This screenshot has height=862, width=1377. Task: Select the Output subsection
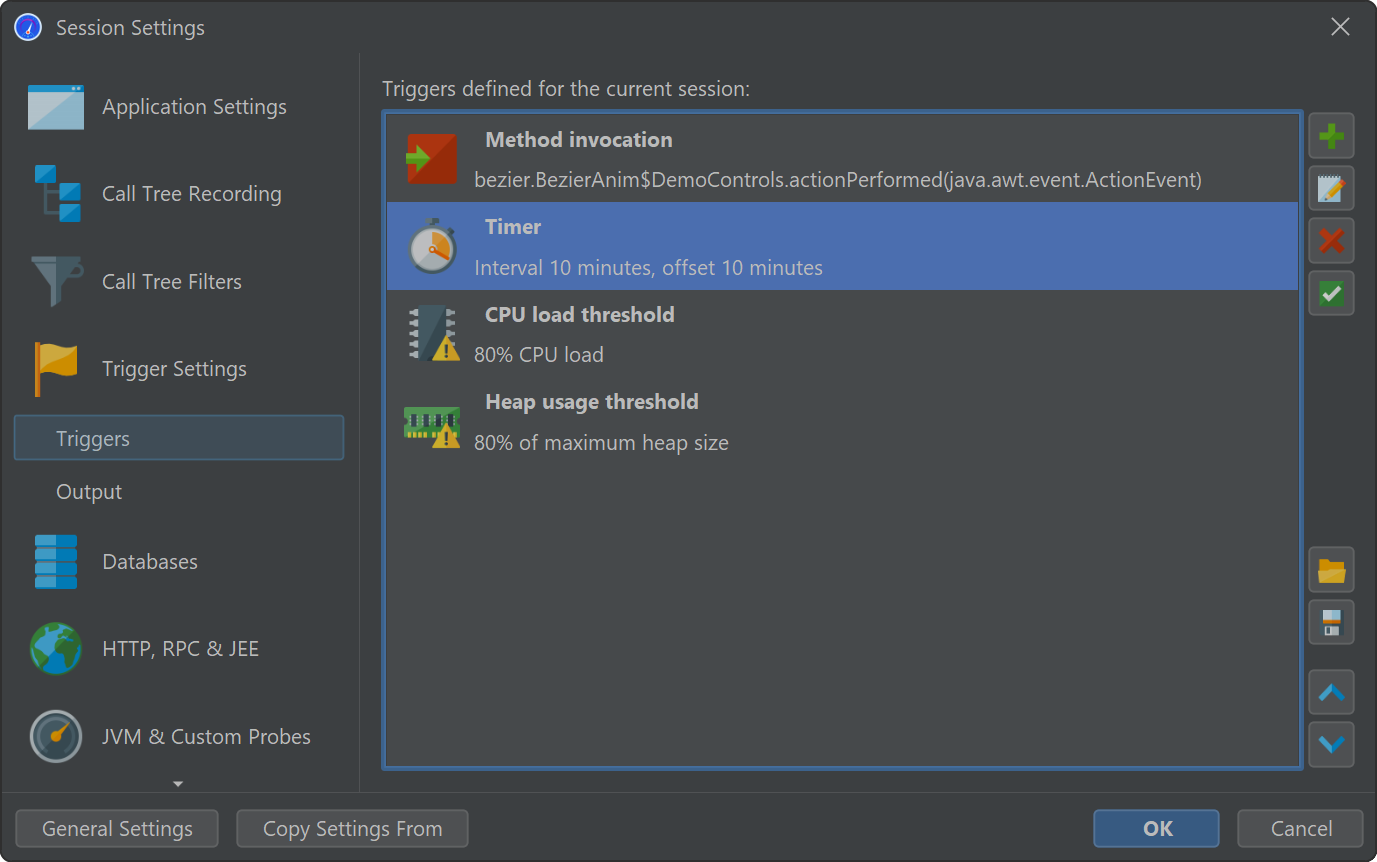tap(89, 492)
